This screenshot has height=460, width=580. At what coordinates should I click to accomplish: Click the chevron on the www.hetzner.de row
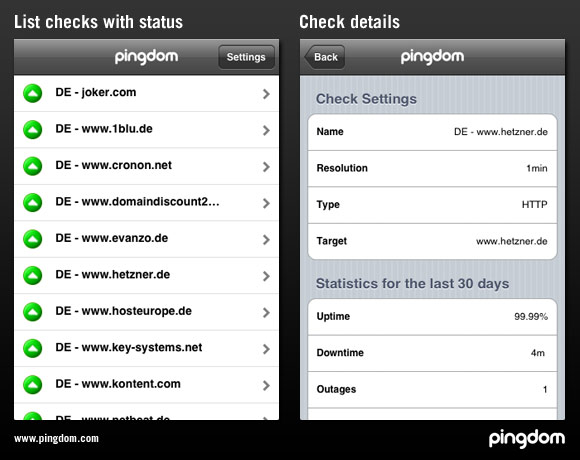(x=266, y=276)
